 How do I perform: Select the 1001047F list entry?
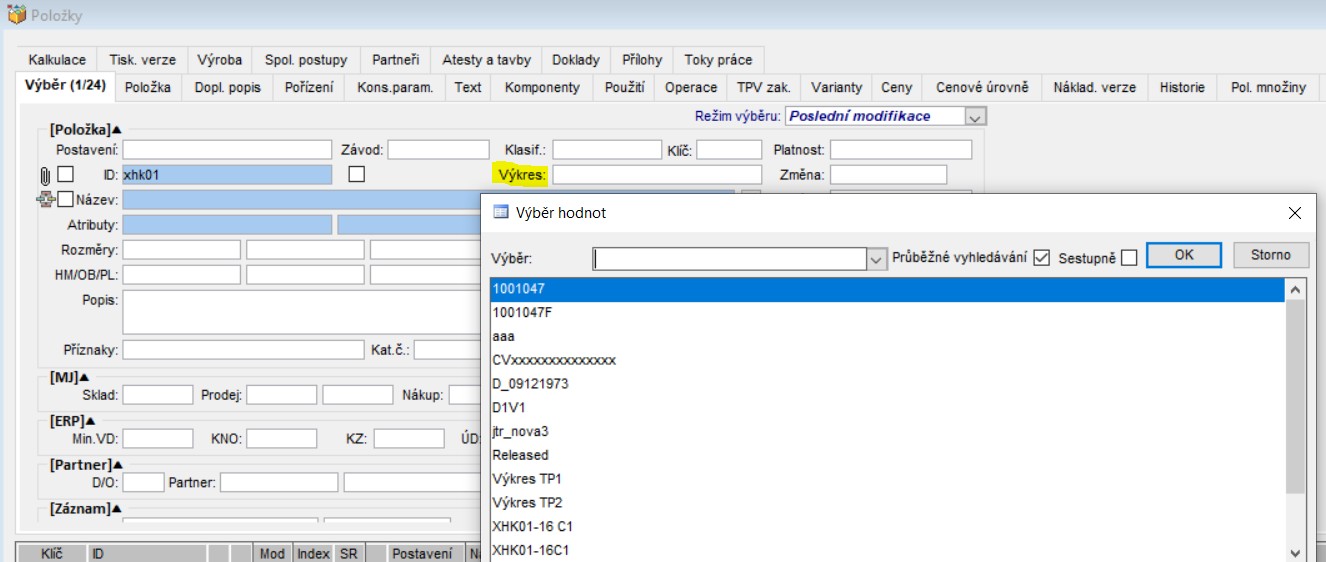click(x=886, y=312)
